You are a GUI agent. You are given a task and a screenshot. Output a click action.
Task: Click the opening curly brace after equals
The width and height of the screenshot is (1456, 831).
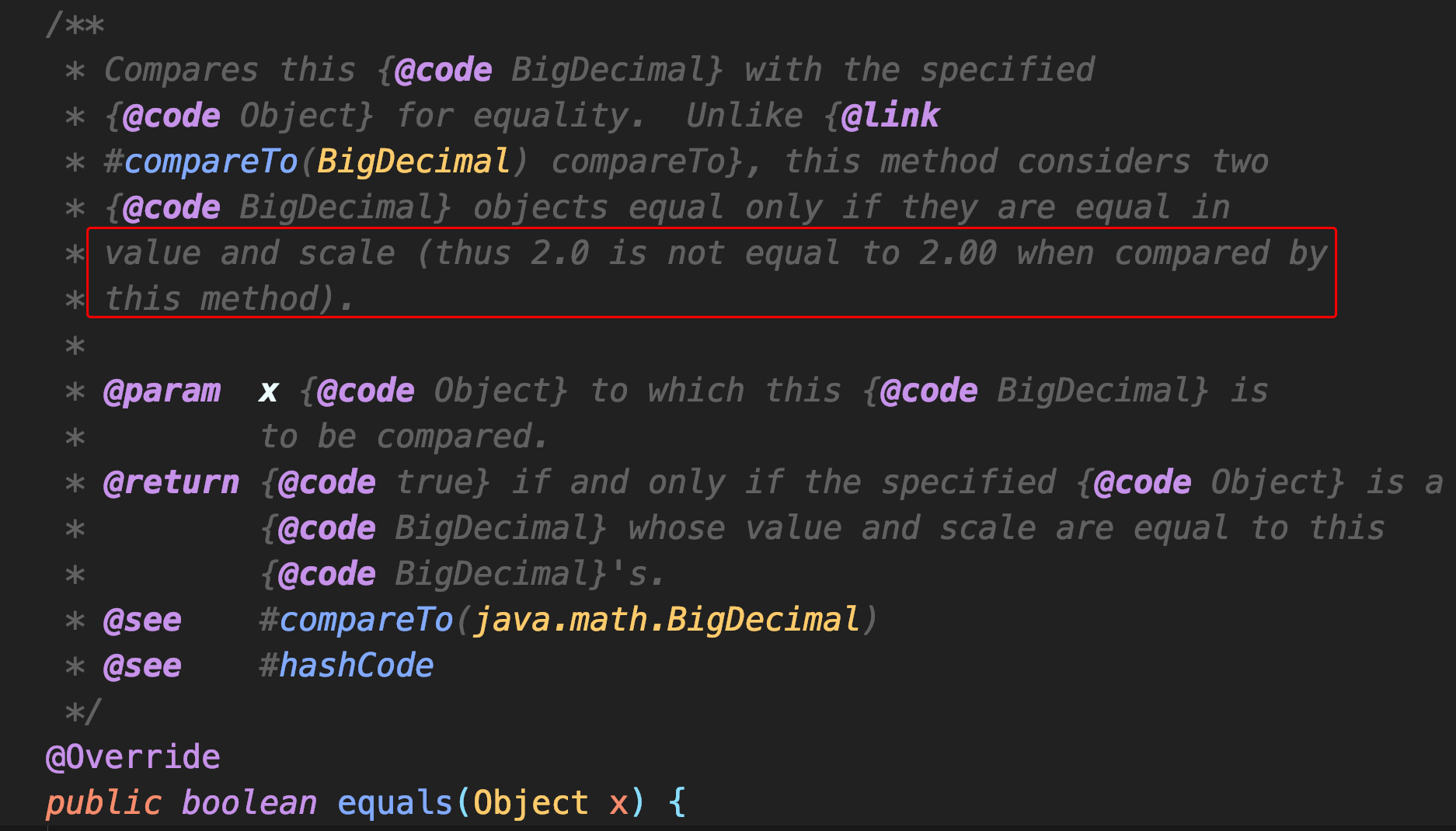(x=677, y=803)
